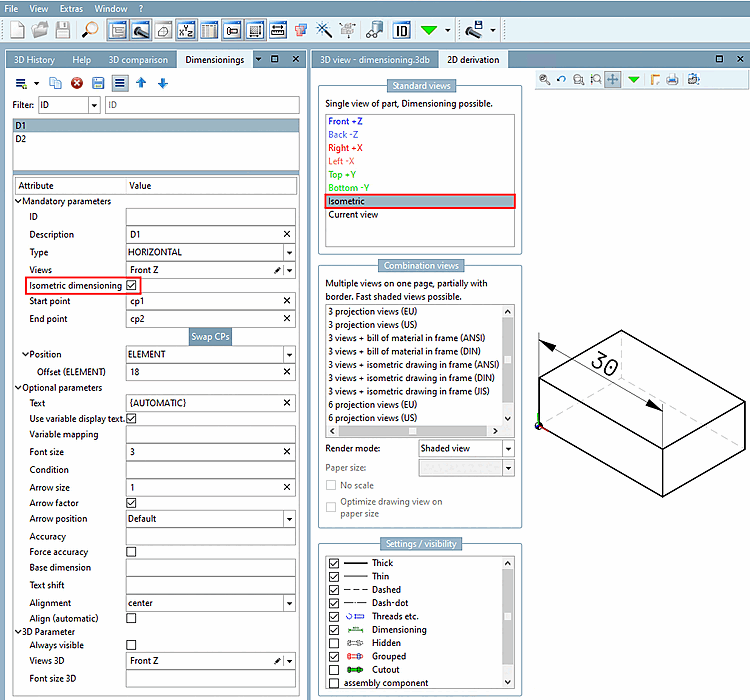Click the Swap CPs button
The height and width of the screenshot is (700, 750).
210,337
